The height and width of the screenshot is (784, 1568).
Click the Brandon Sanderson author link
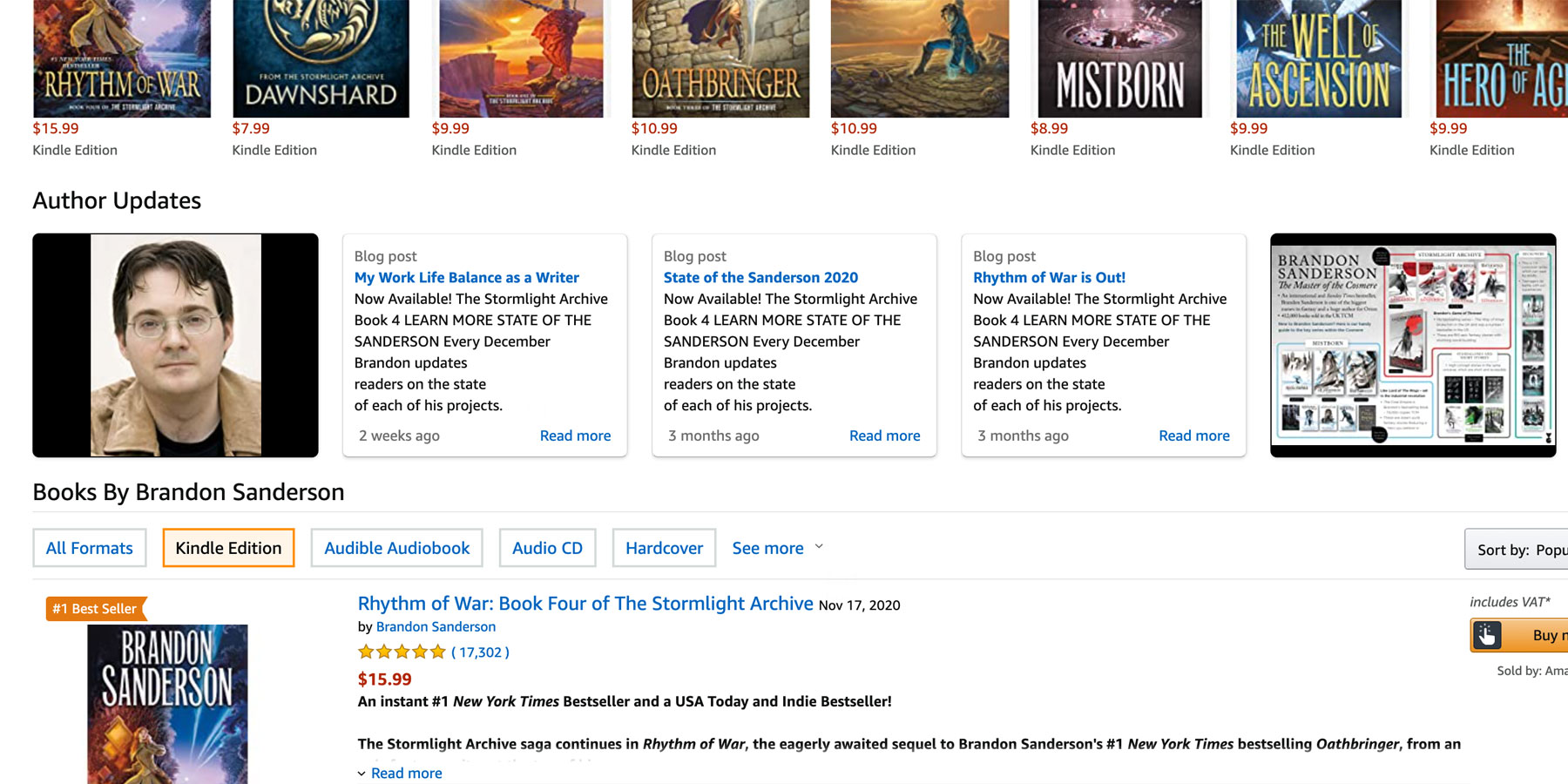(435, 626)
